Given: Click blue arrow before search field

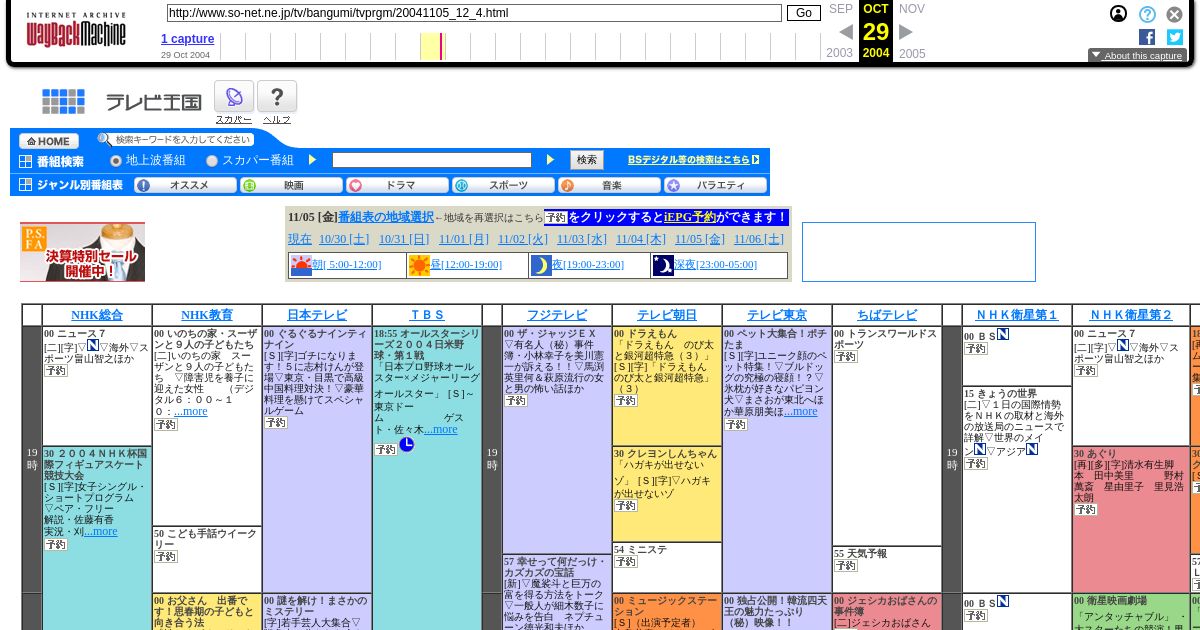Looking at the screenshot, I should point(312,160).
